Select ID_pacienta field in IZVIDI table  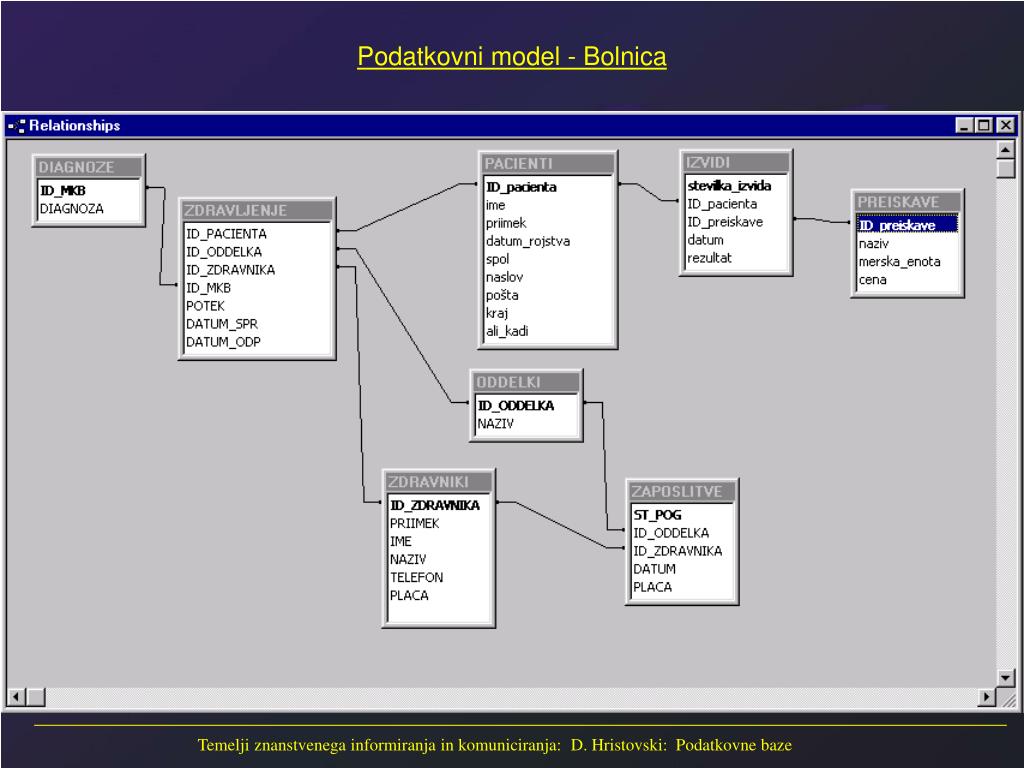point(722,204)
